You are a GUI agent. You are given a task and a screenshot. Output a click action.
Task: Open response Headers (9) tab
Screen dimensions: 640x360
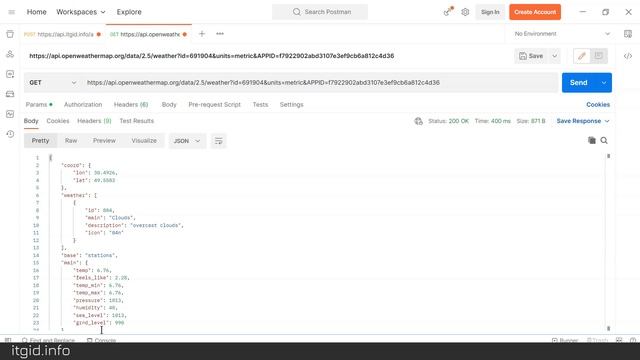point(94,121)
